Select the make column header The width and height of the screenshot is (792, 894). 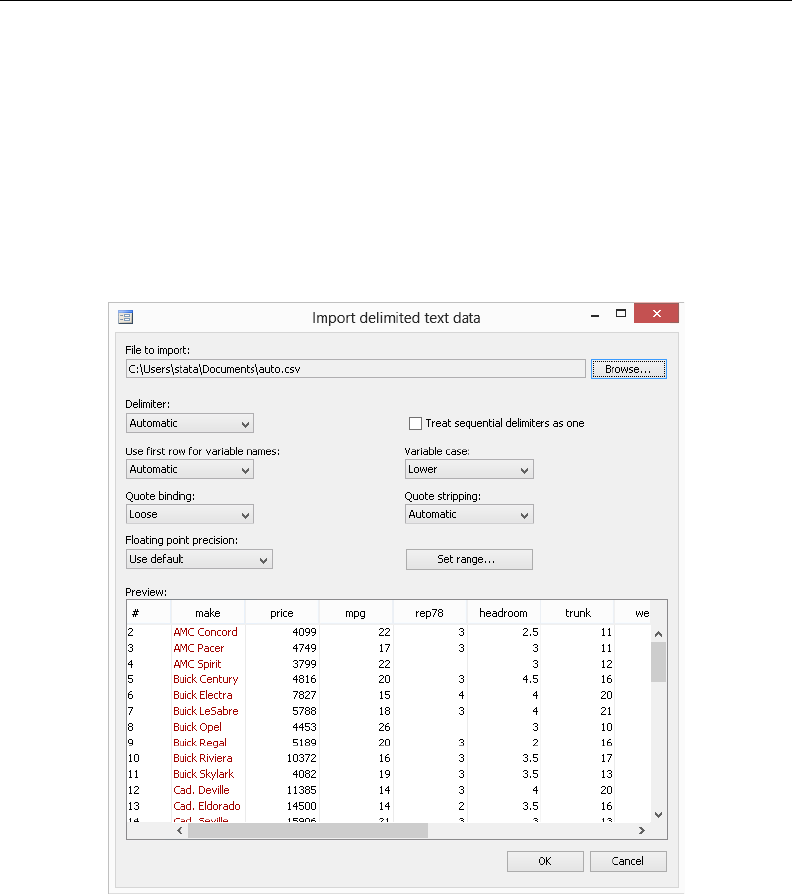click(208, 613)
